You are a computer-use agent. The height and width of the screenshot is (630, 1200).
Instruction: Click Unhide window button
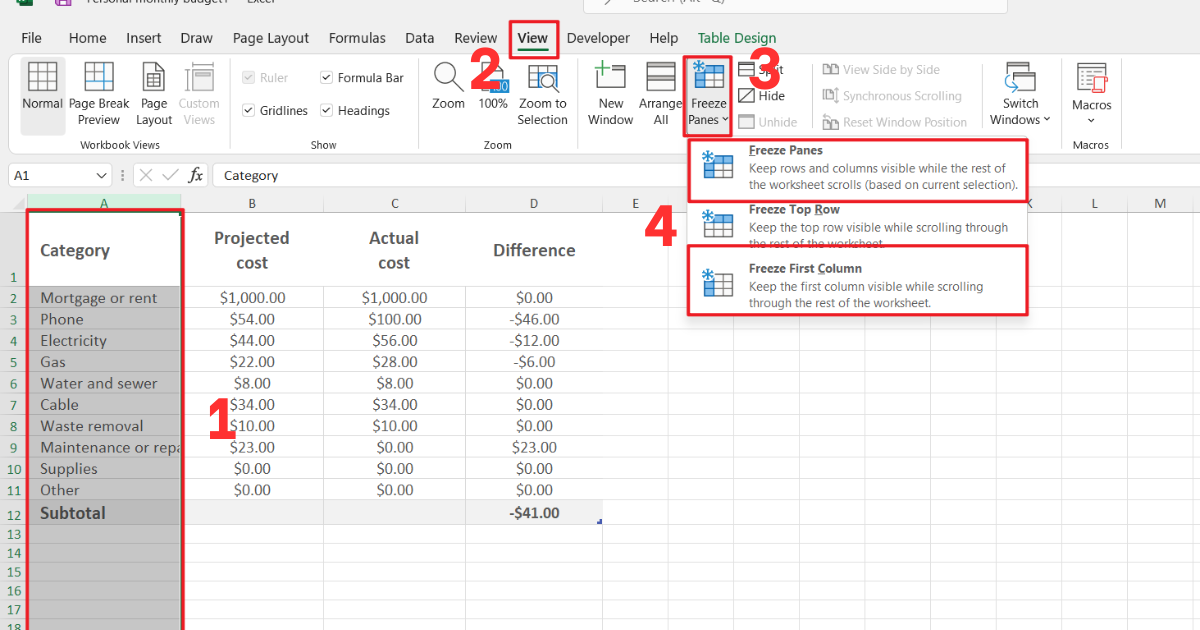768,122
